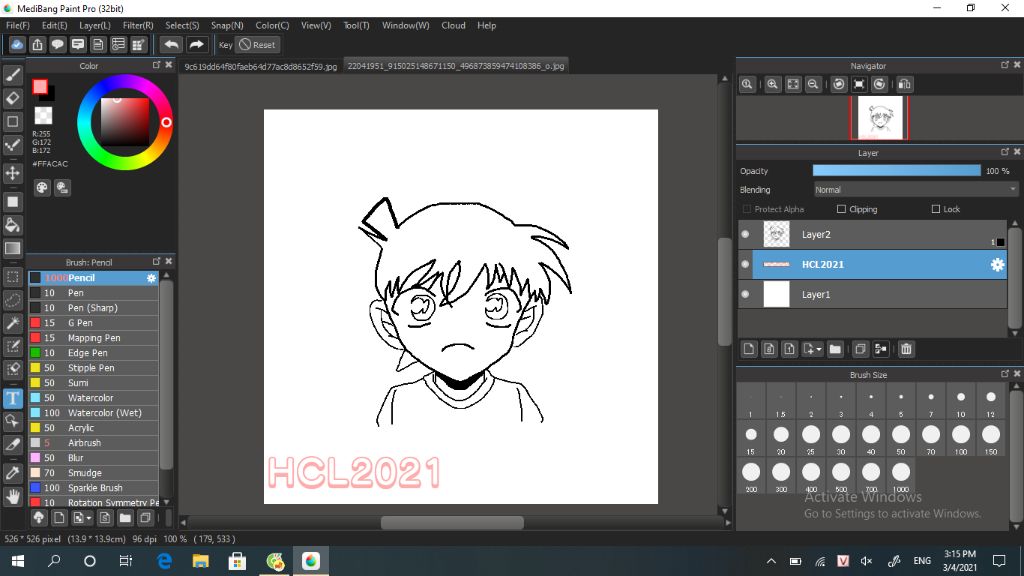Select the Bucket fill tool

[12, 225]
